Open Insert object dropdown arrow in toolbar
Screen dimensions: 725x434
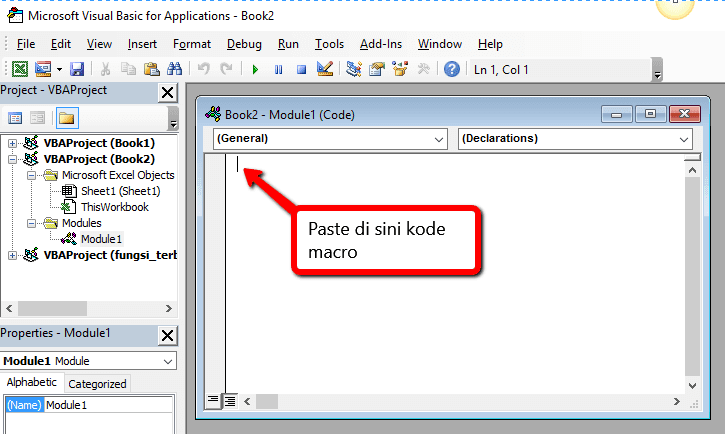pos(59,69)
